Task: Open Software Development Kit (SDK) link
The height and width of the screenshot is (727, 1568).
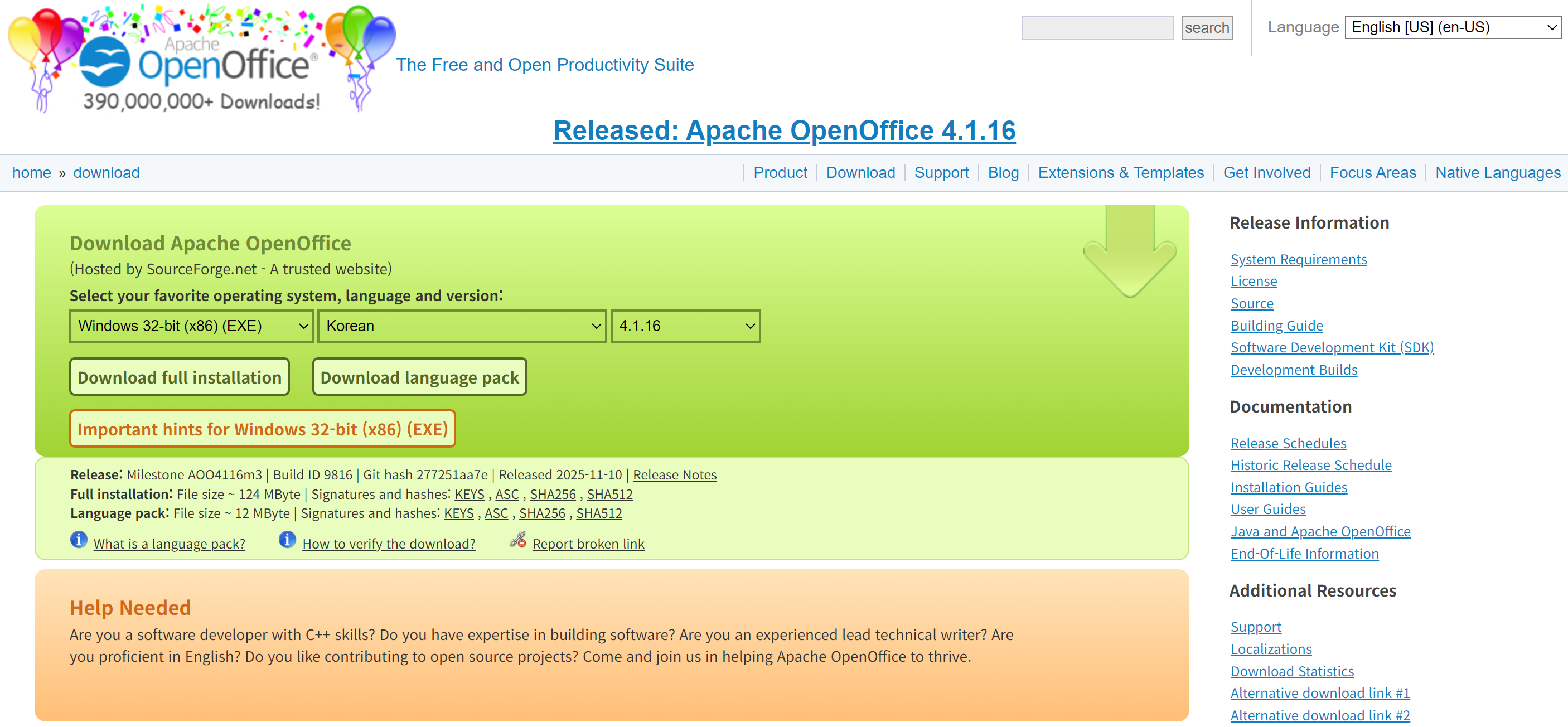Action: click(x=1332, y=348)
